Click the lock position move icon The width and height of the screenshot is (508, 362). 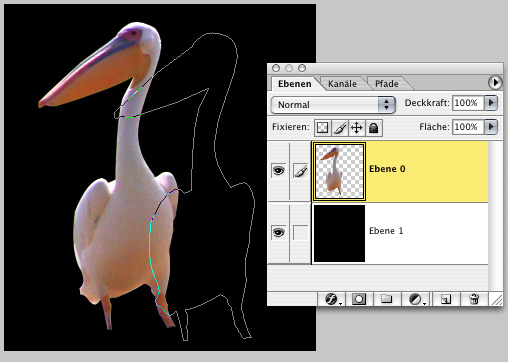point(357,128)
